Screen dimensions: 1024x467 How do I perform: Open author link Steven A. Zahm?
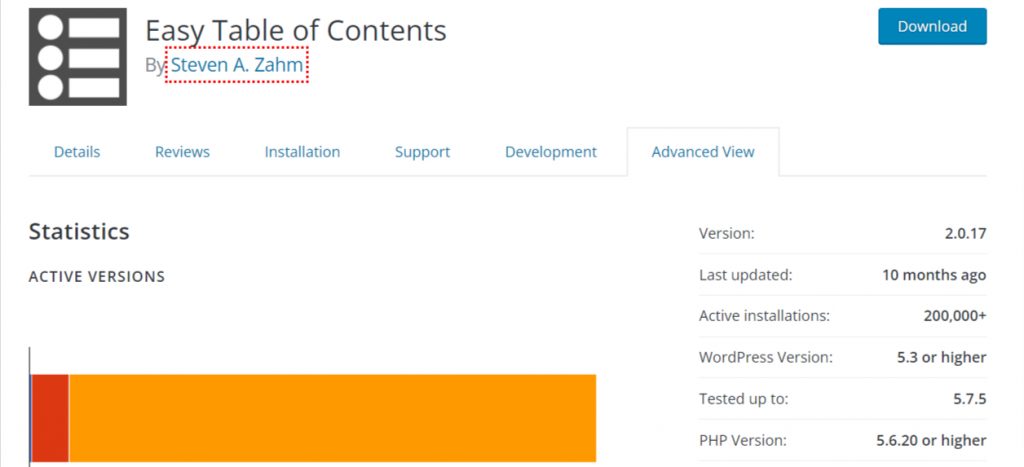pos(237,65)
